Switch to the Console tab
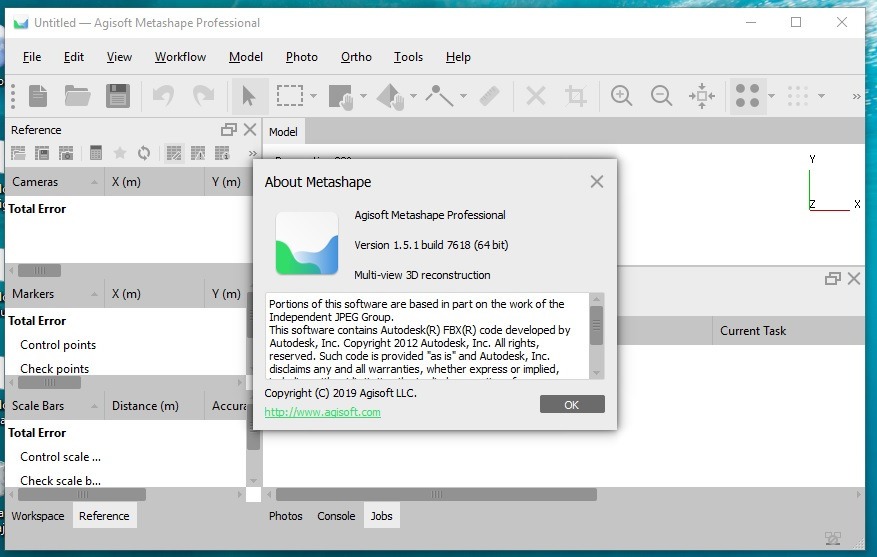The height and width of the screenshot is (557, 877). coord(336,516)
